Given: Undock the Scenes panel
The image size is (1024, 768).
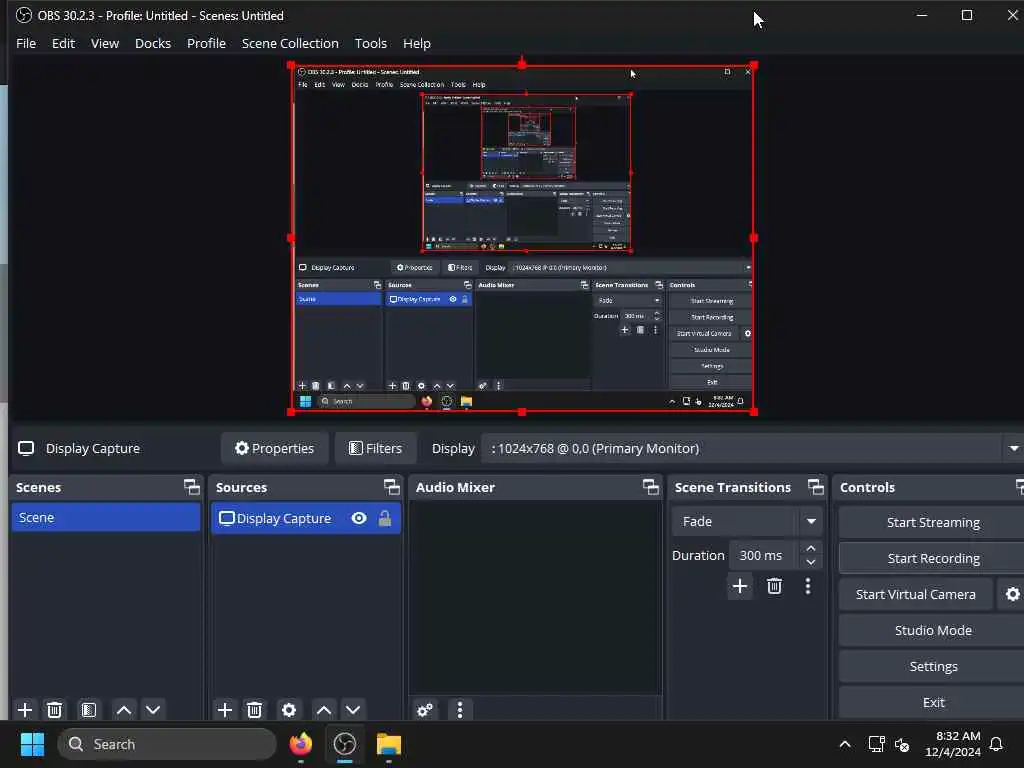Looking at the screenshot, I should [191, 487].
